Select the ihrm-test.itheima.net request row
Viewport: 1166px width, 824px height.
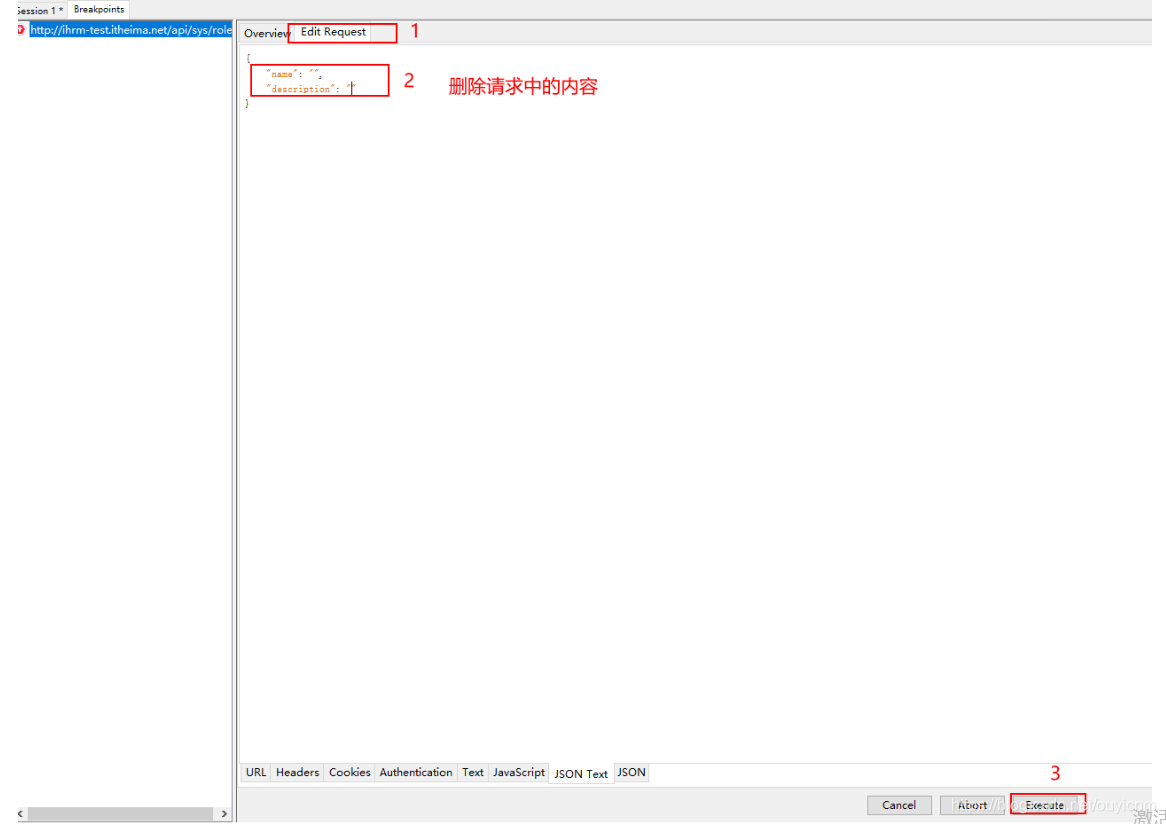click(130, 30)
